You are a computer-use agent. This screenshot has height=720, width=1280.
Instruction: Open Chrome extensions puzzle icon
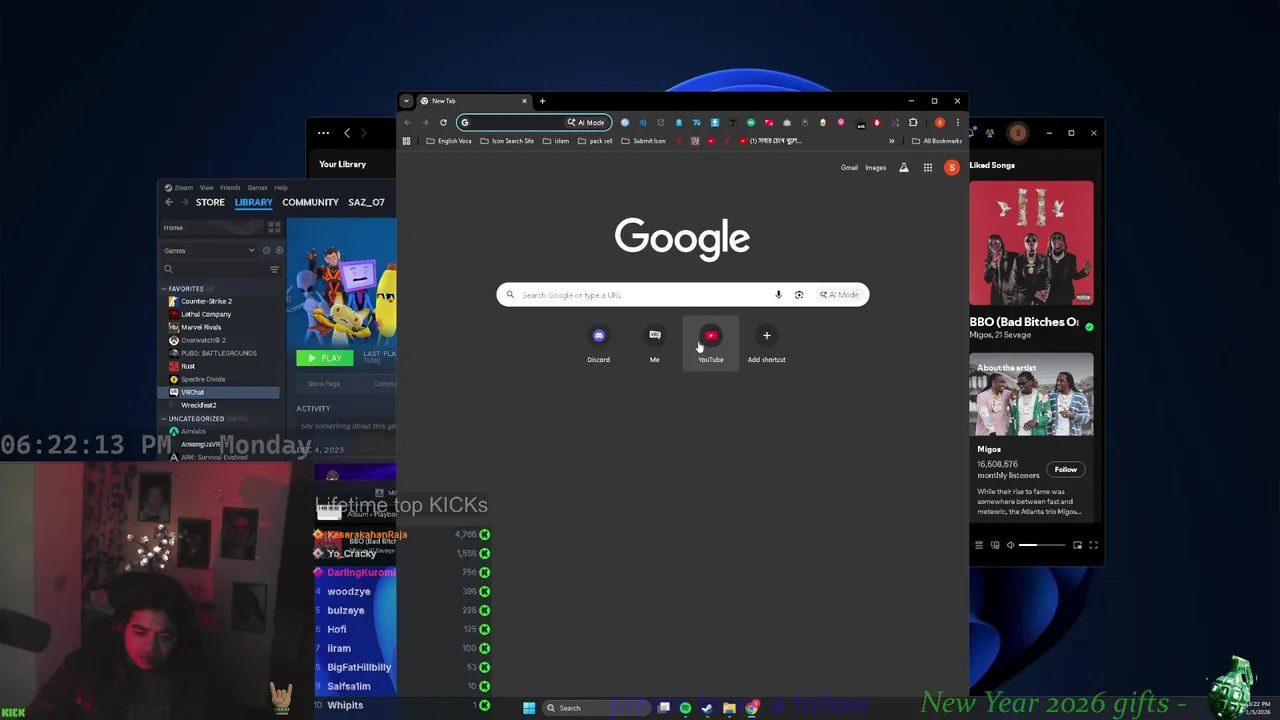(x=913, y=123)
